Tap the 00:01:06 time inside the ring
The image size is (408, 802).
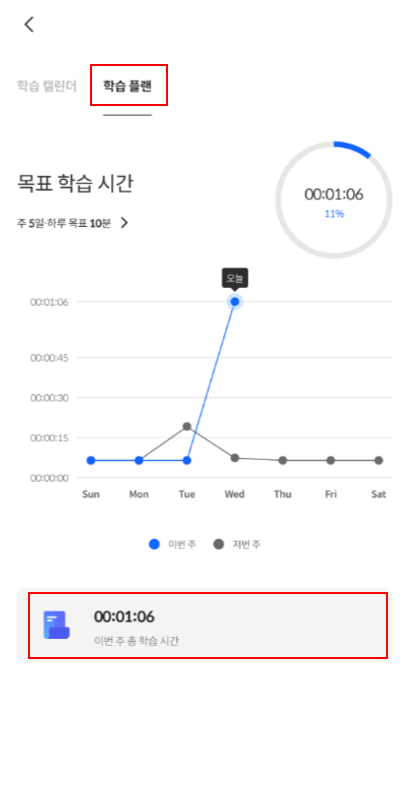[x=334, y=194]
